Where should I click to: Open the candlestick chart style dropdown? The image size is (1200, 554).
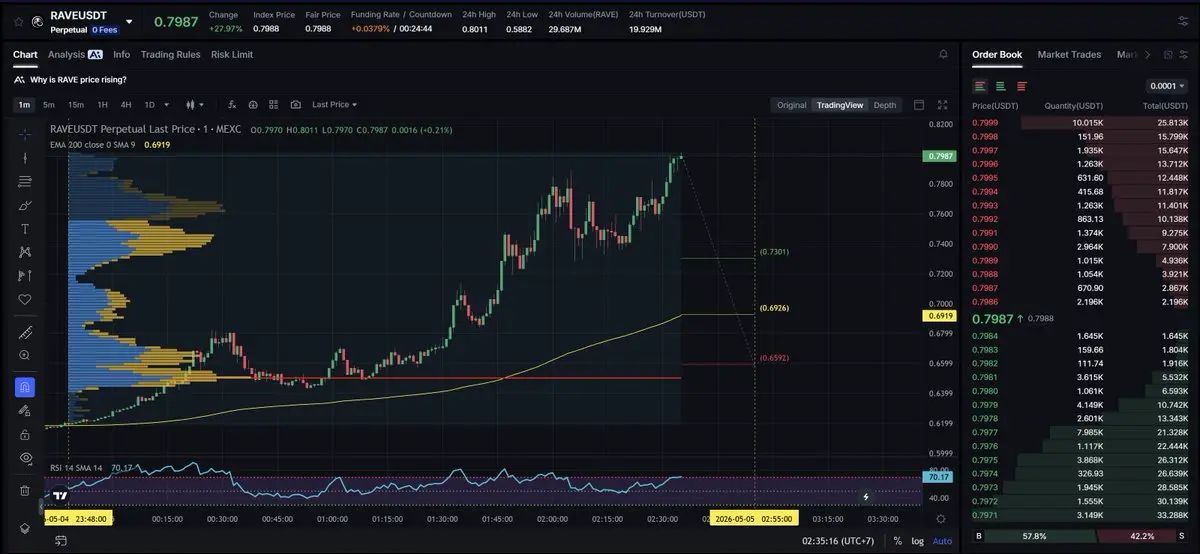click(x=195, y=104)
